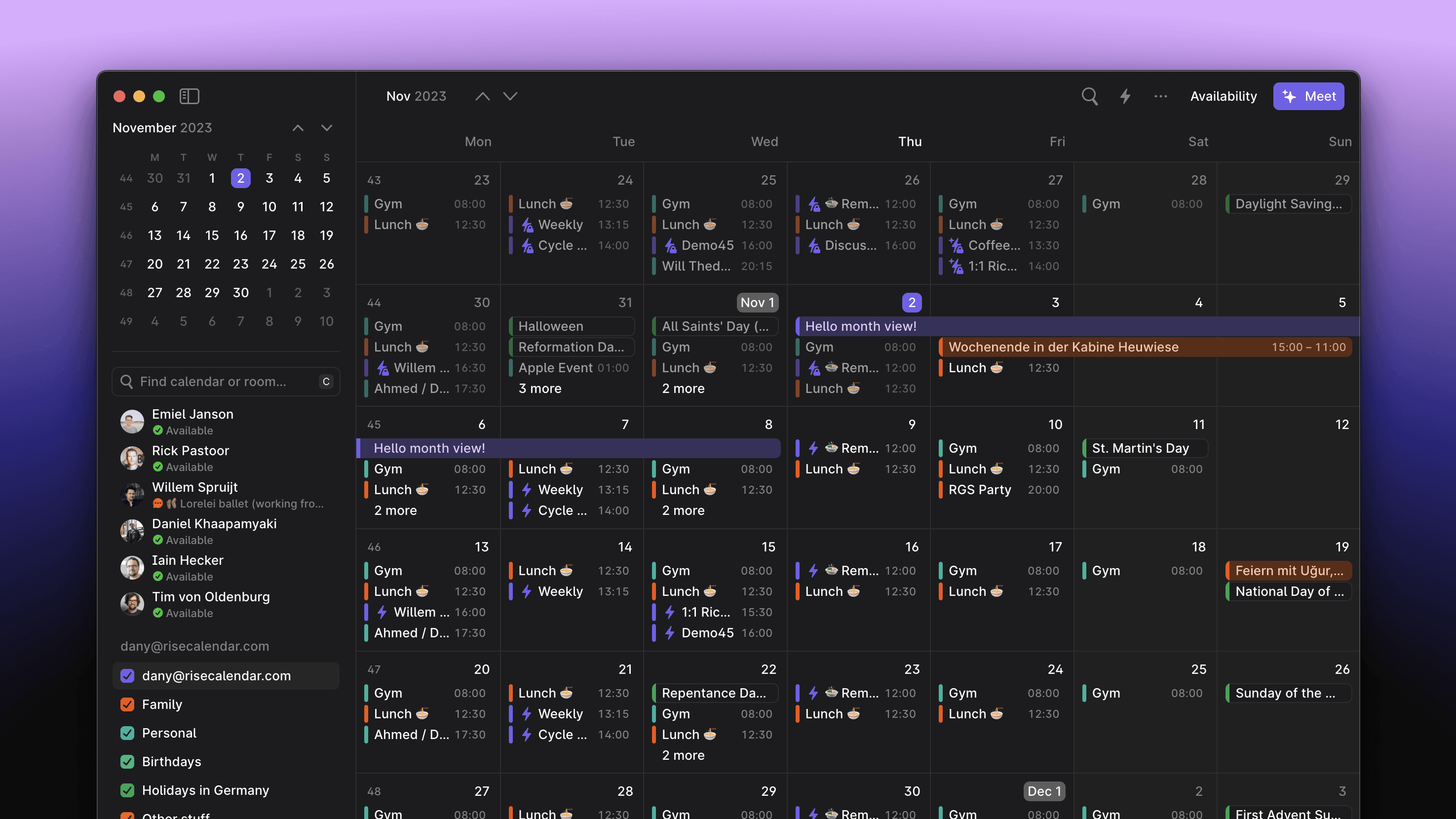The width and height of the screenshot is (1456, 819).
Task: Open Discus... event at 16:00 on Oct 26
Action: click(858, 245)
